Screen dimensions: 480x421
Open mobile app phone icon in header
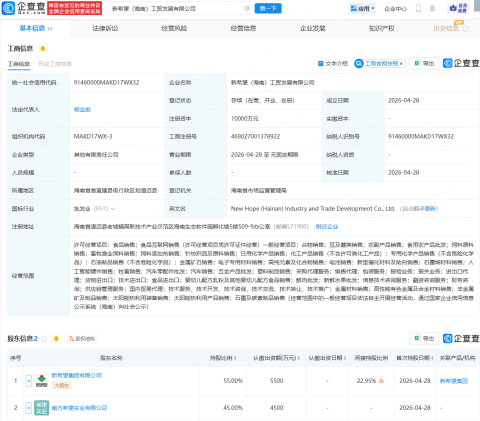pos(418,8)
